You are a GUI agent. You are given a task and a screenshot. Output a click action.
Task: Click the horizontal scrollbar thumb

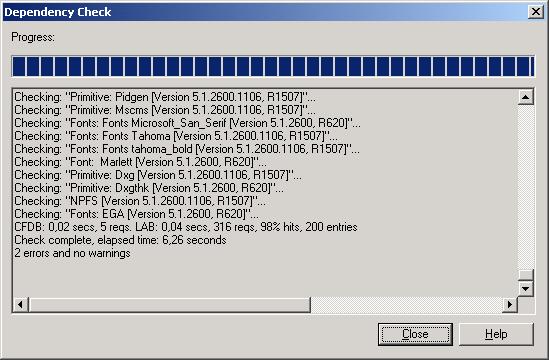click(170, 305)
